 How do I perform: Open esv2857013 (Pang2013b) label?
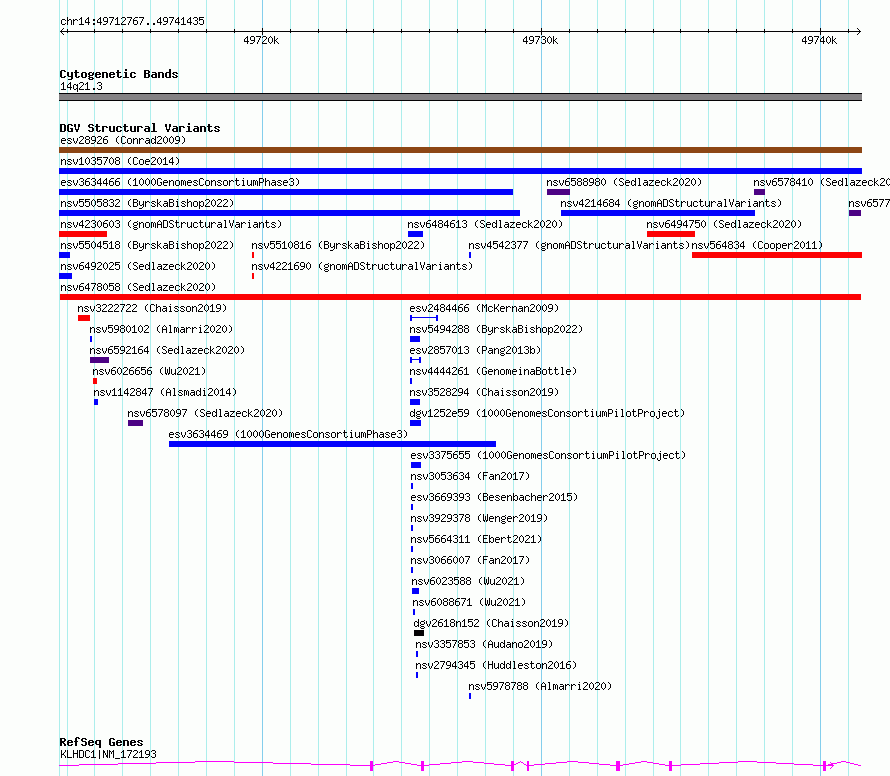[475, 350]
